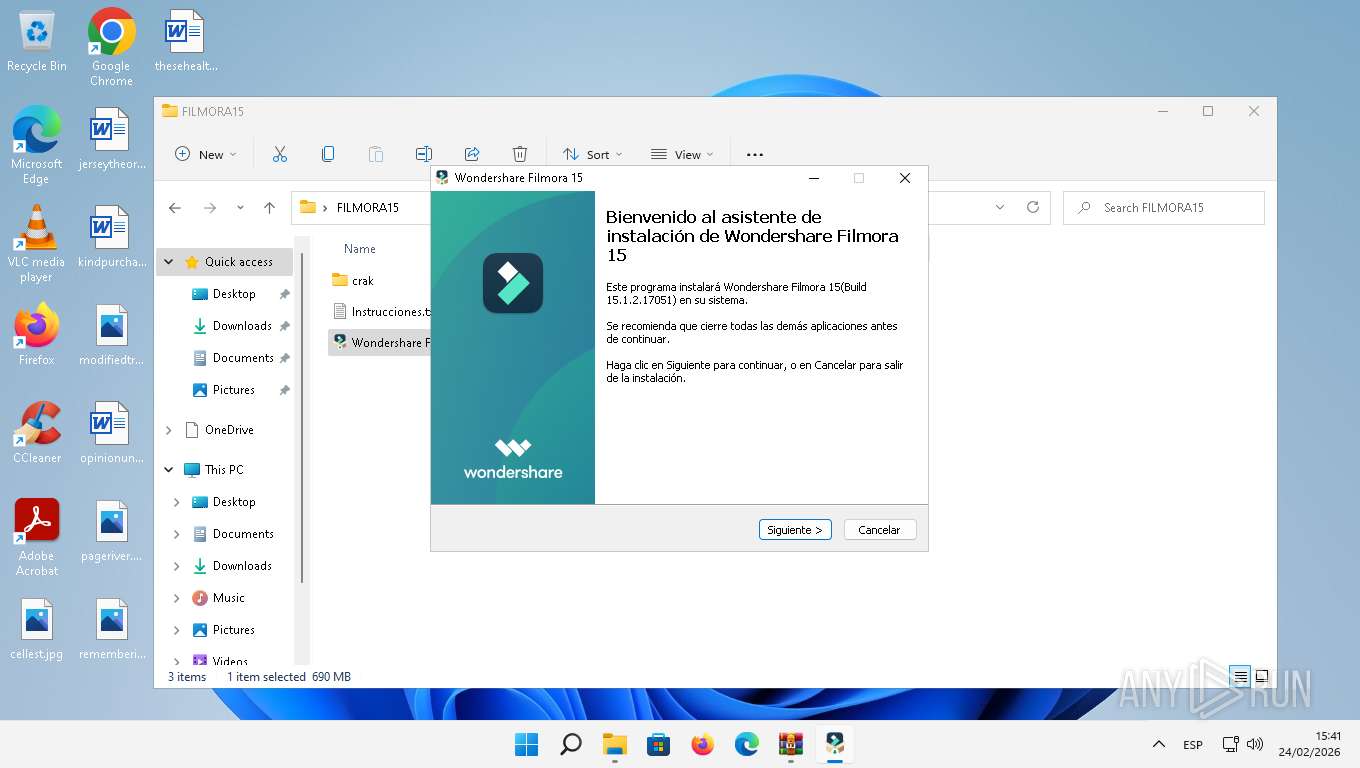Click Rename icon in Explorer toolbar
The width and height of the screenshot is (1360, 768).
click(424, 154)
